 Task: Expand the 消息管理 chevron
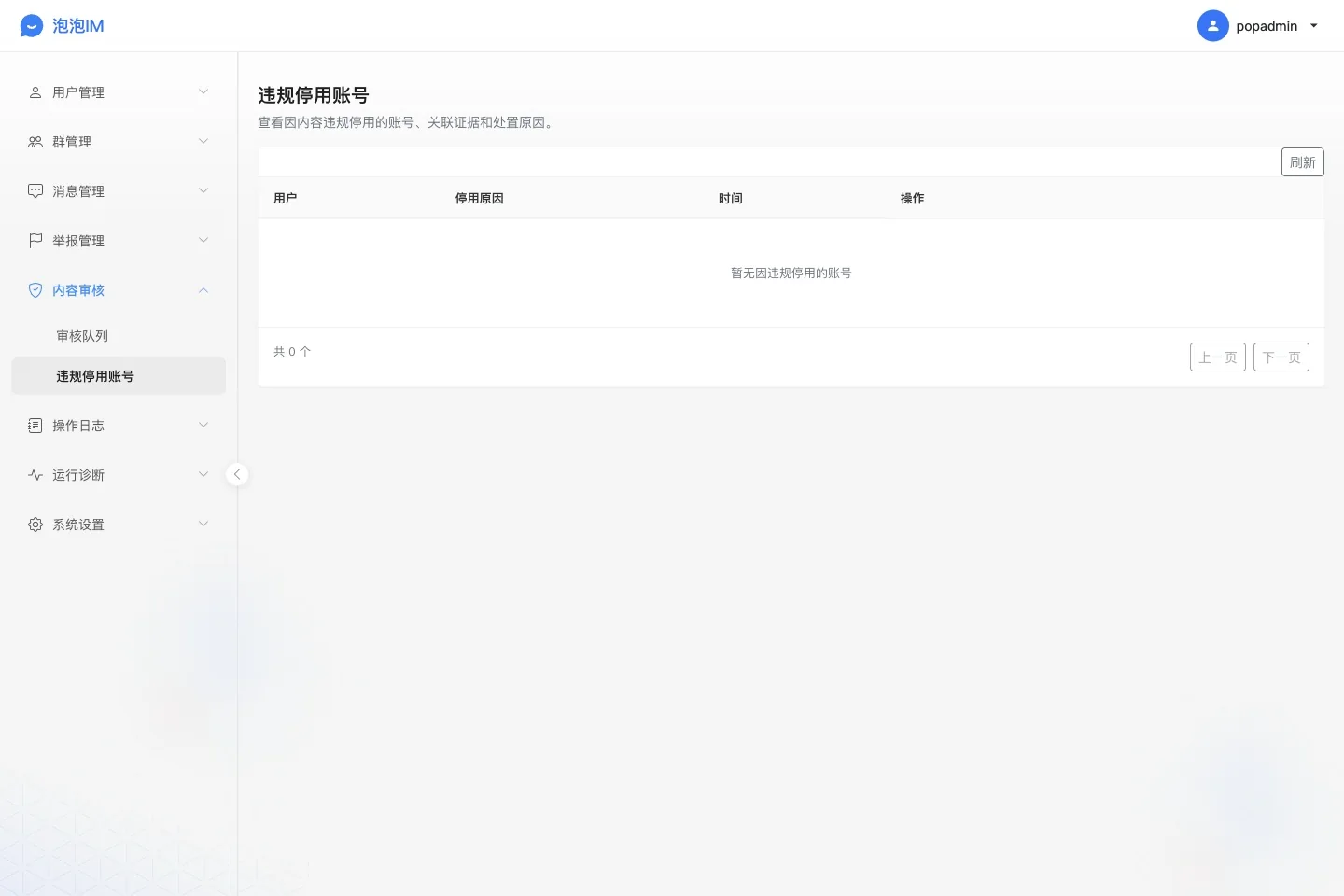[203, 190]
